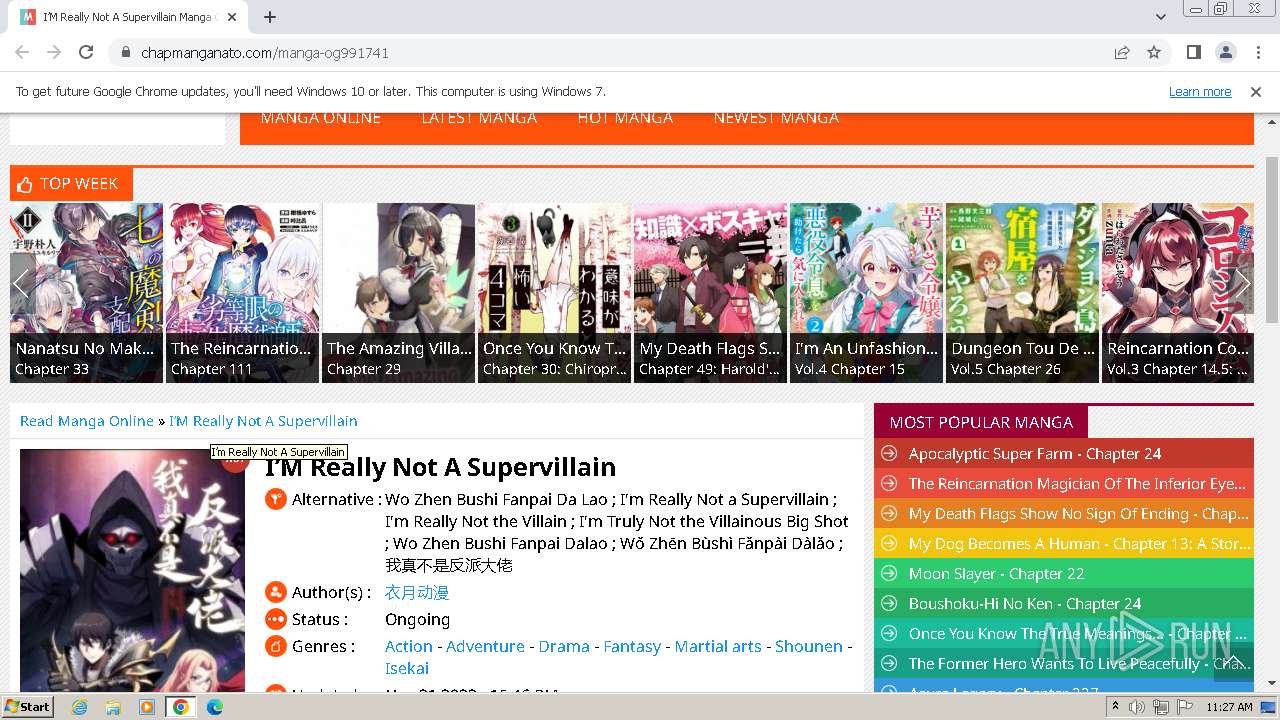Screen dimensions: 1280x720
Task: Show hidden system tray icons
Action: point(1115,707)
